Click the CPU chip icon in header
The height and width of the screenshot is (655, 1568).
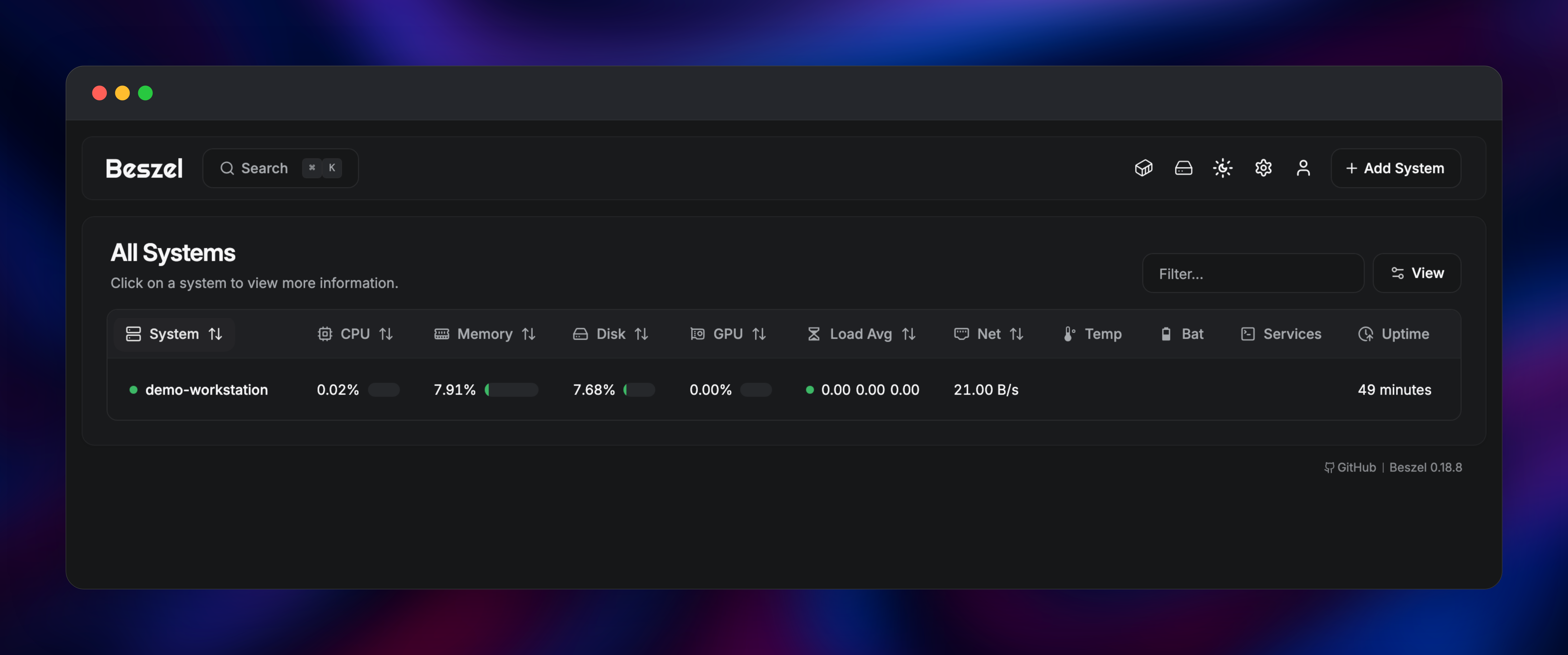point(325,334)
